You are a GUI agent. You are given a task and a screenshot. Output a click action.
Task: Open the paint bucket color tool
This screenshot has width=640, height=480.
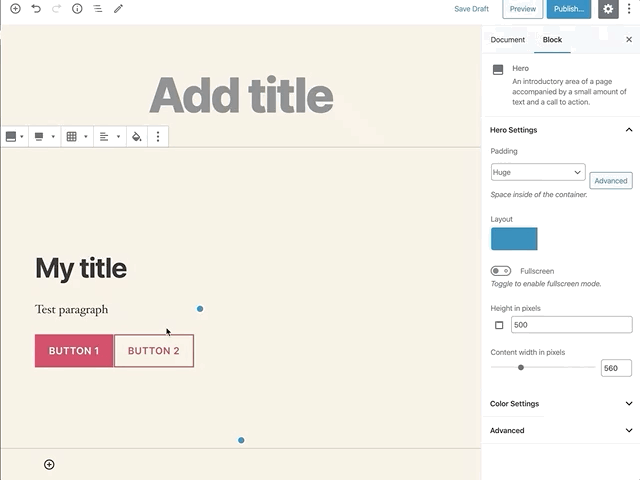click(x=137, y=136)
